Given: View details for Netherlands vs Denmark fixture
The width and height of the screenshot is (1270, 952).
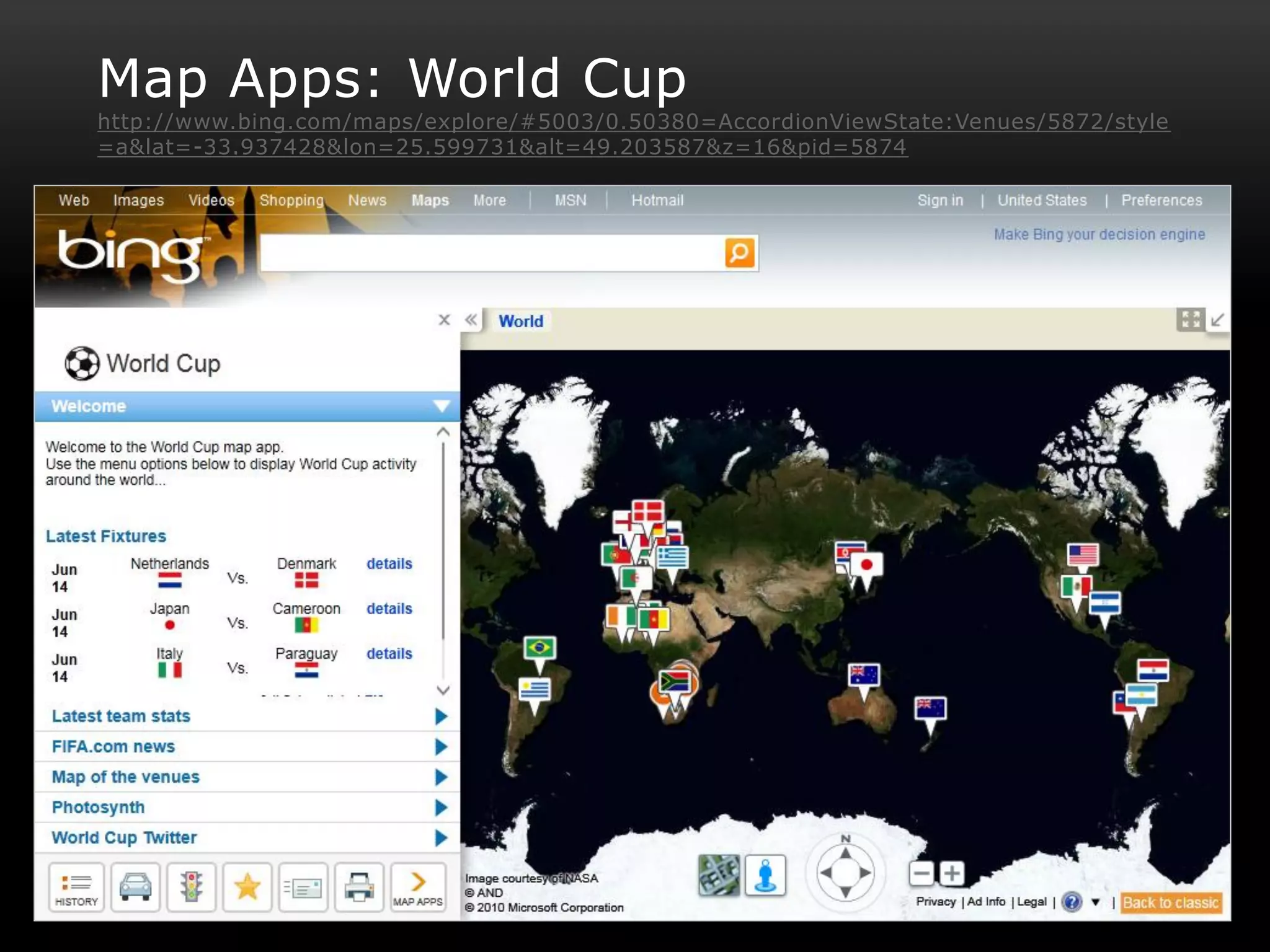Looking at the screenshot, I should (389, 563).
